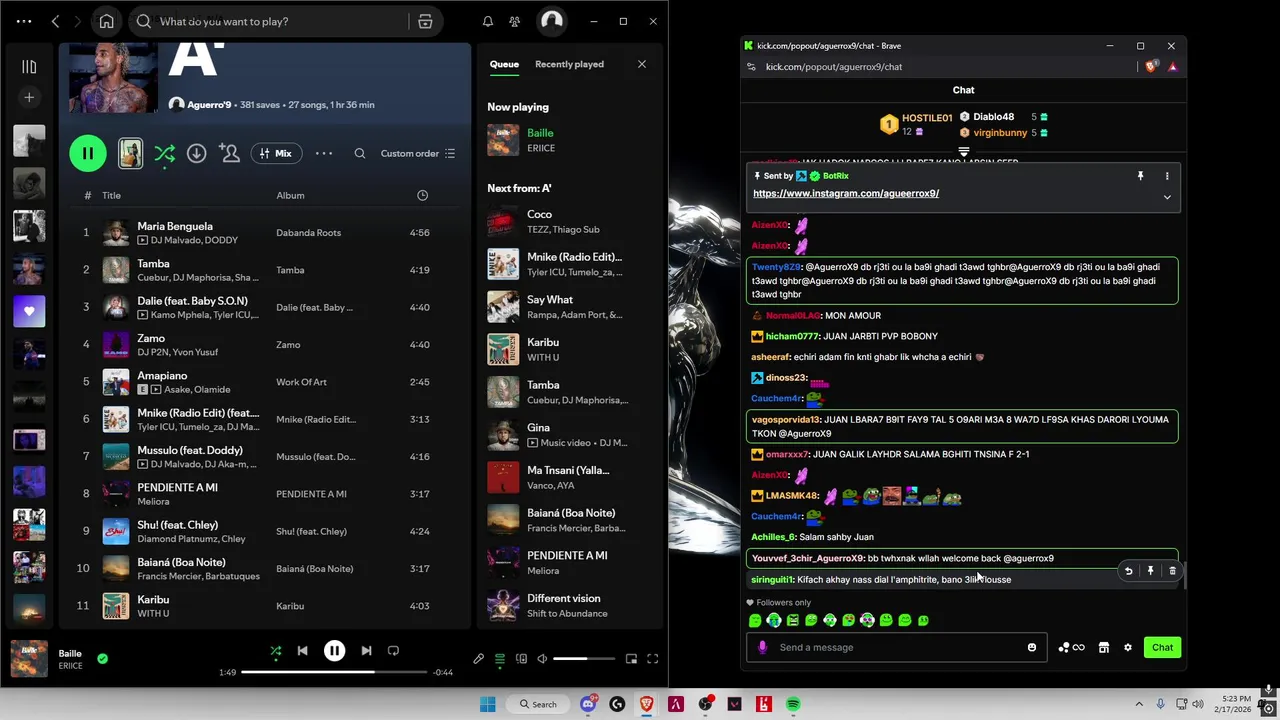This screenshot has height=720, width=1280.
Task: Go back using Spotify back arrow
Action: pos(56,21)
